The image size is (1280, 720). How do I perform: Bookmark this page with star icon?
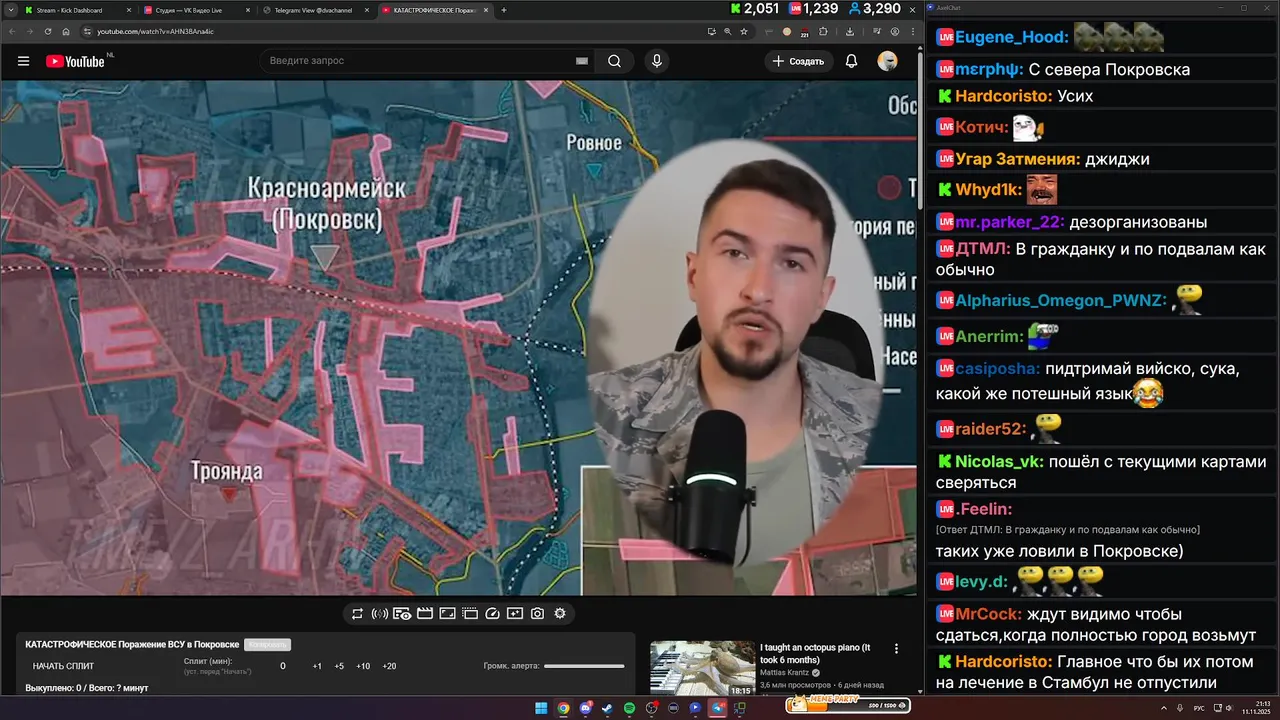pyautogui.click(x=744, y=31)
